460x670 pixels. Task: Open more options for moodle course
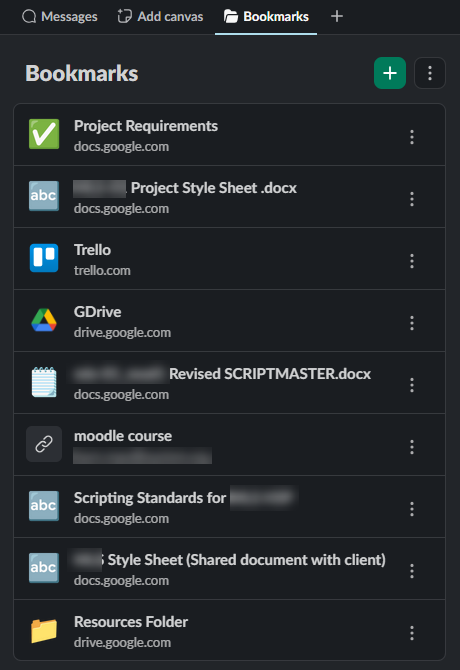412,447
